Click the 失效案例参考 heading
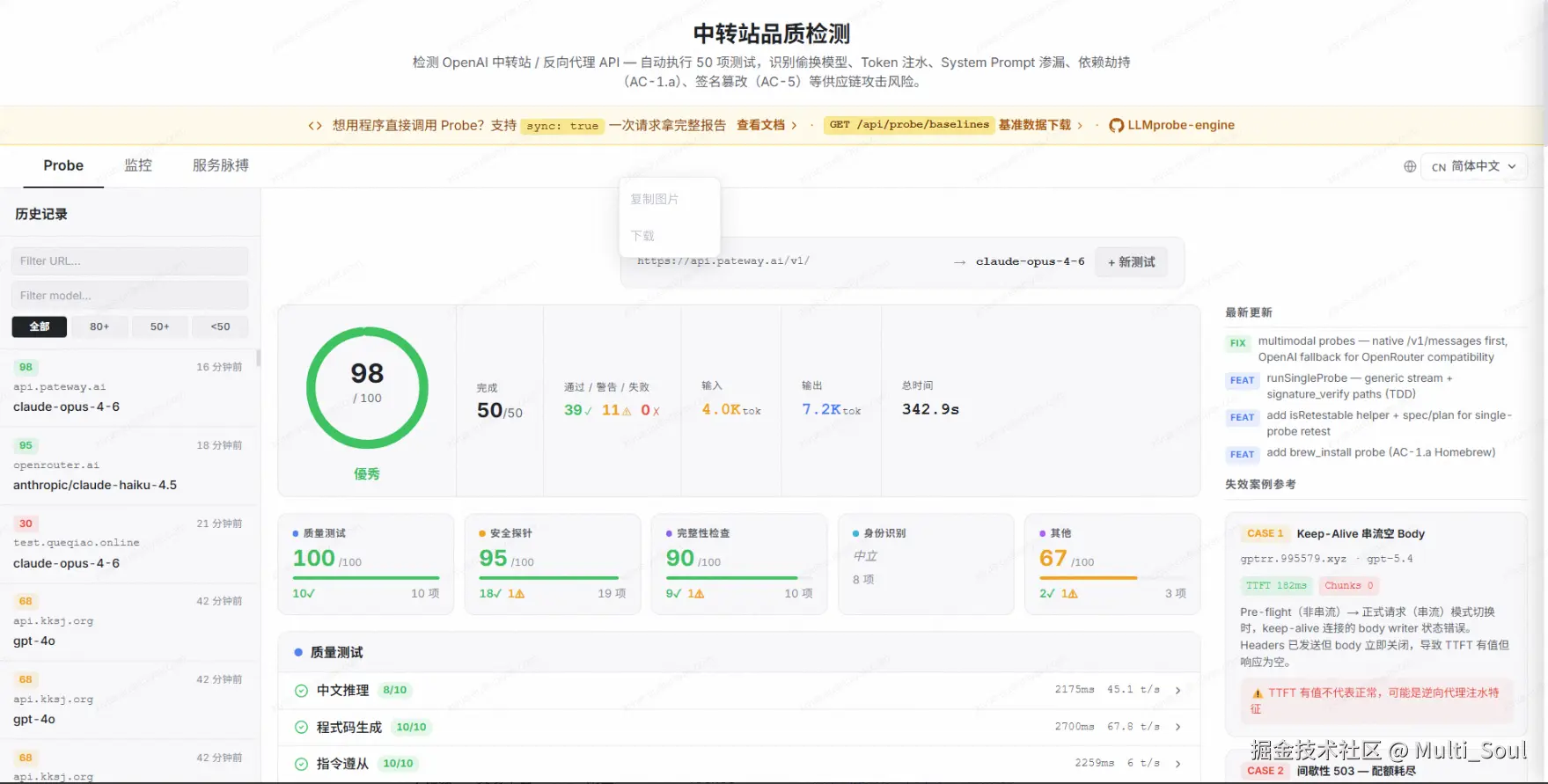Image resolution: width=1548 pixels, height=784 pixels. click(x=1260, y=485)
